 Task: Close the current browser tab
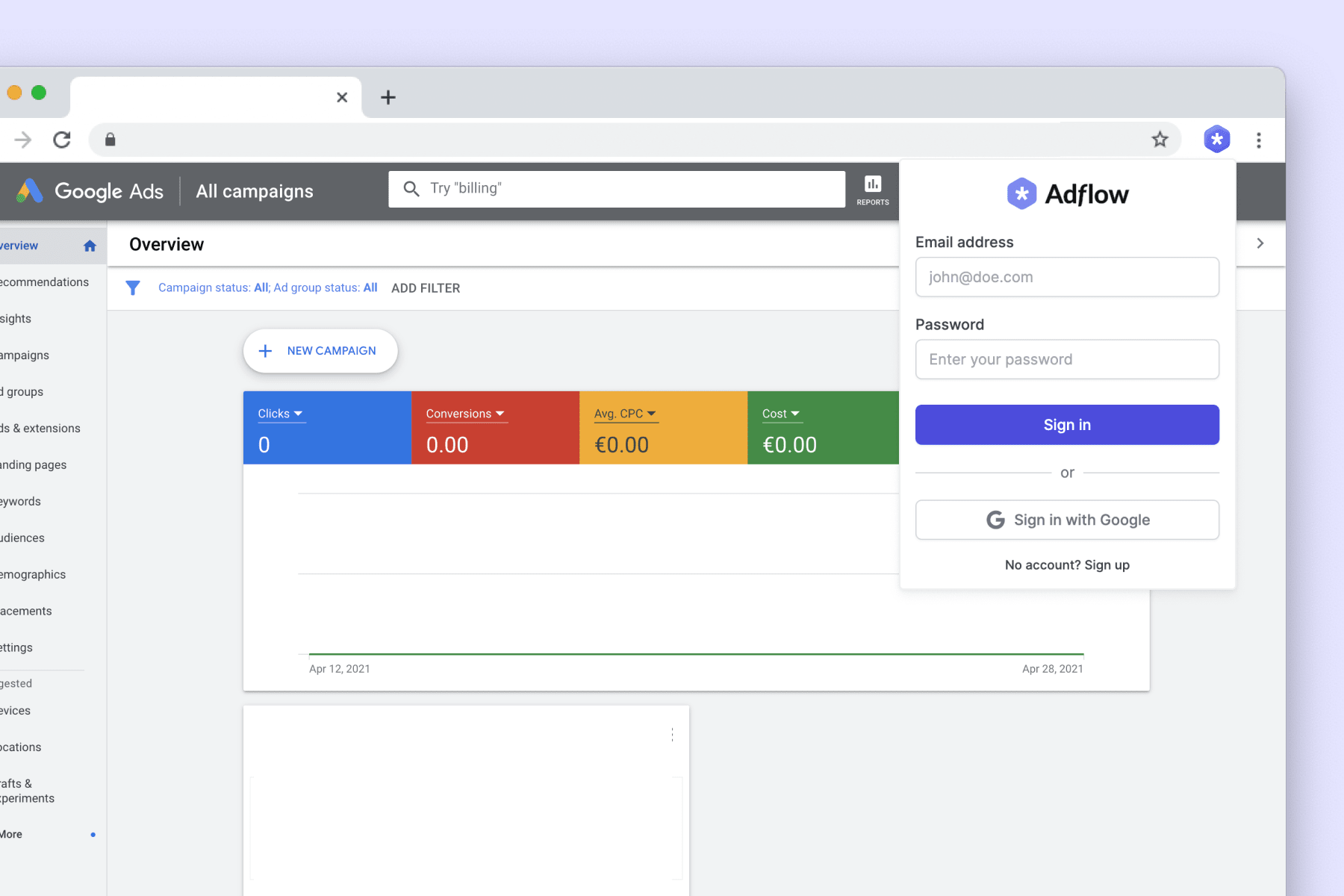pyautogui.click(x=342, y=97)
